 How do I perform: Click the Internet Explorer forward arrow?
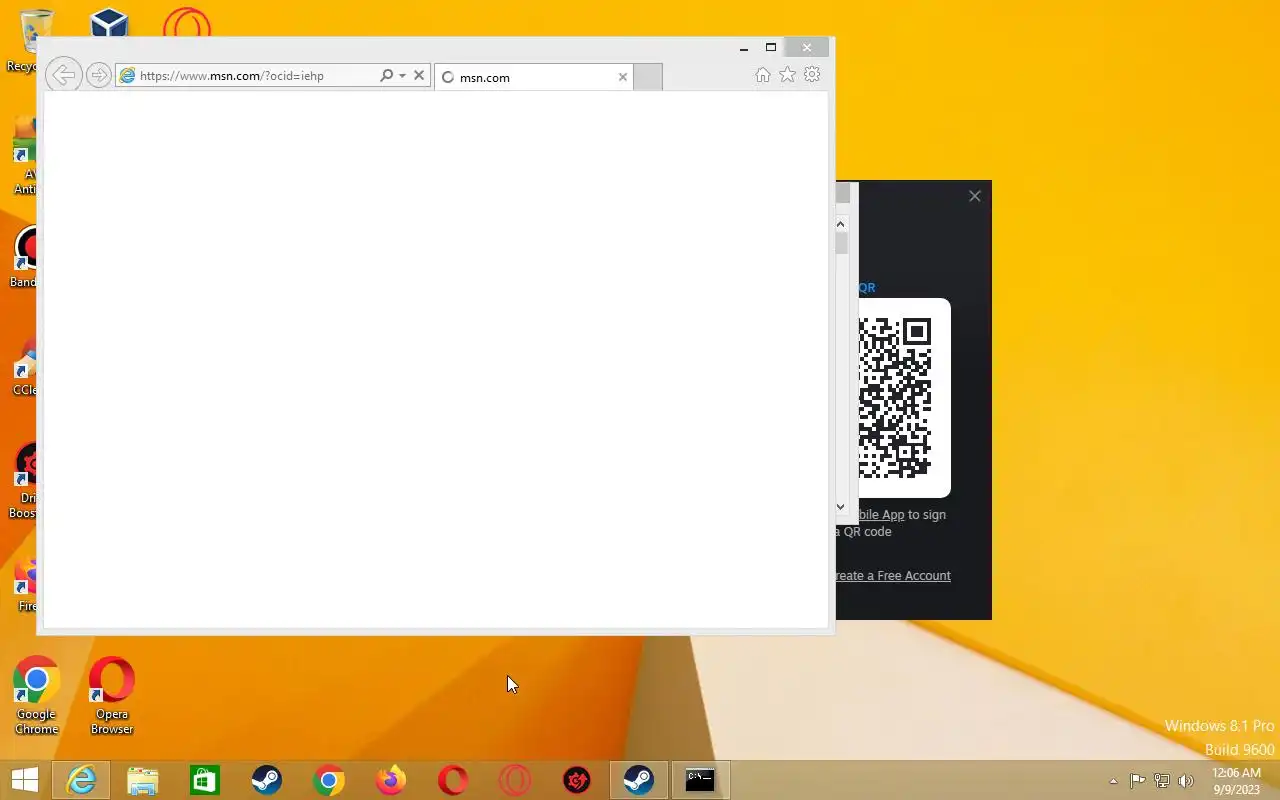(x=98, y=75)
